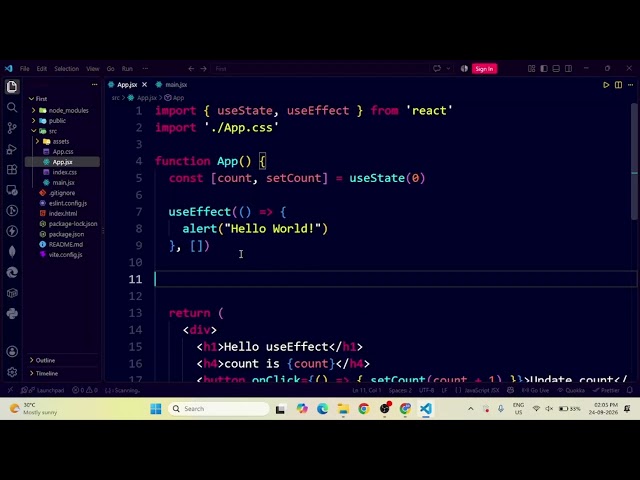This screenshot has width=640, height=480.
Task: Open the View menu
Action: pyautogui.click(x=93, y=69)
